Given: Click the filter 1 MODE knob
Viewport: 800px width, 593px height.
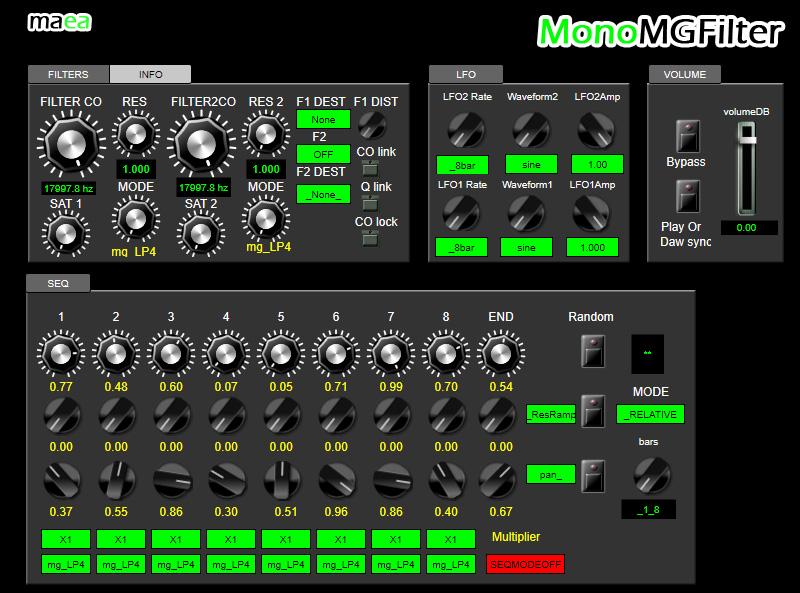Looking at the screenshot, I should coord(136,219).
